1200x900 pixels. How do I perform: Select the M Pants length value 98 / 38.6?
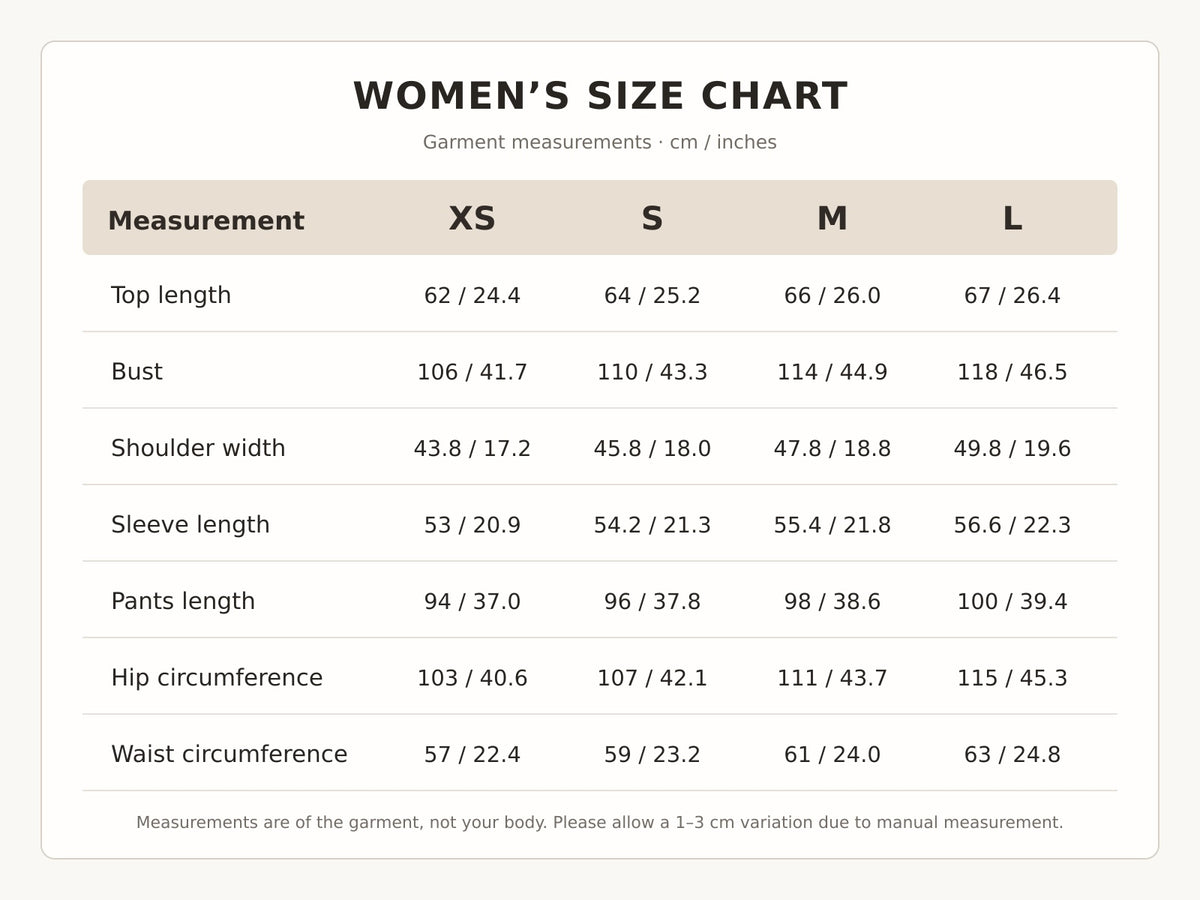click(x=832, y=601)
